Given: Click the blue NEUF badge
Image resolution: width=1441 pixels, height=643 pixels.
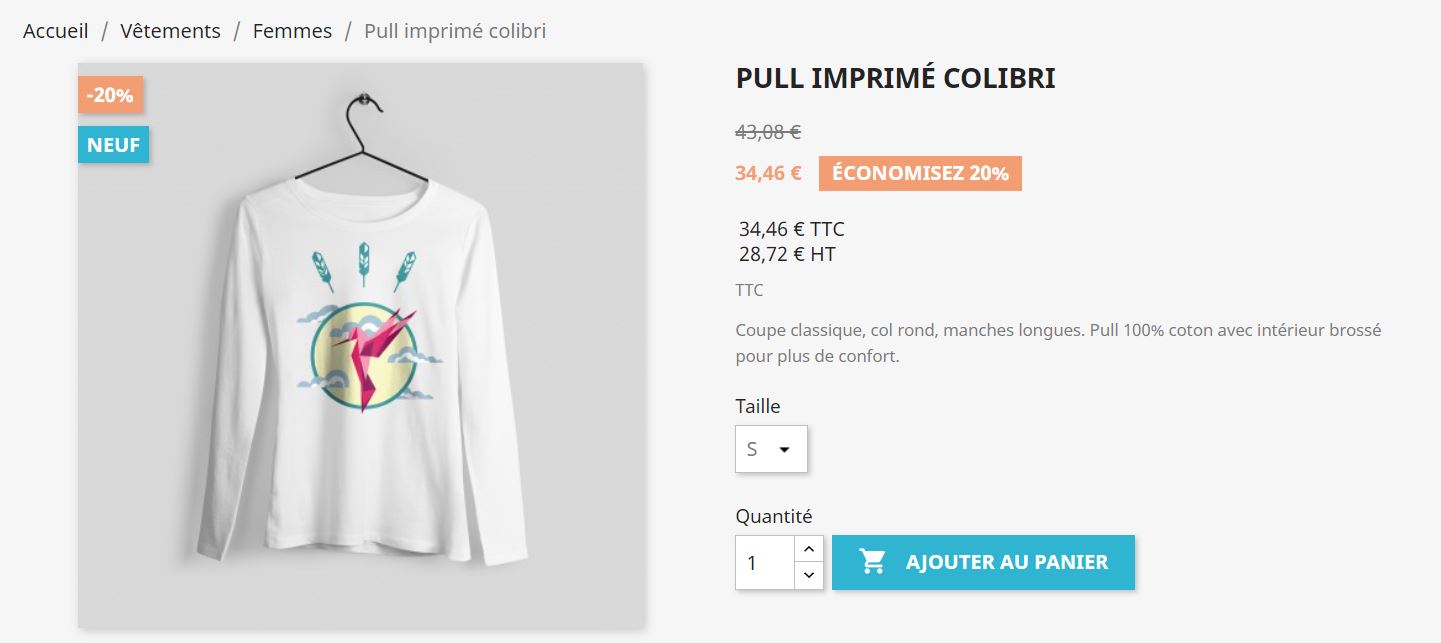Looking at the screenshot, I should click(x=113, y=144).
